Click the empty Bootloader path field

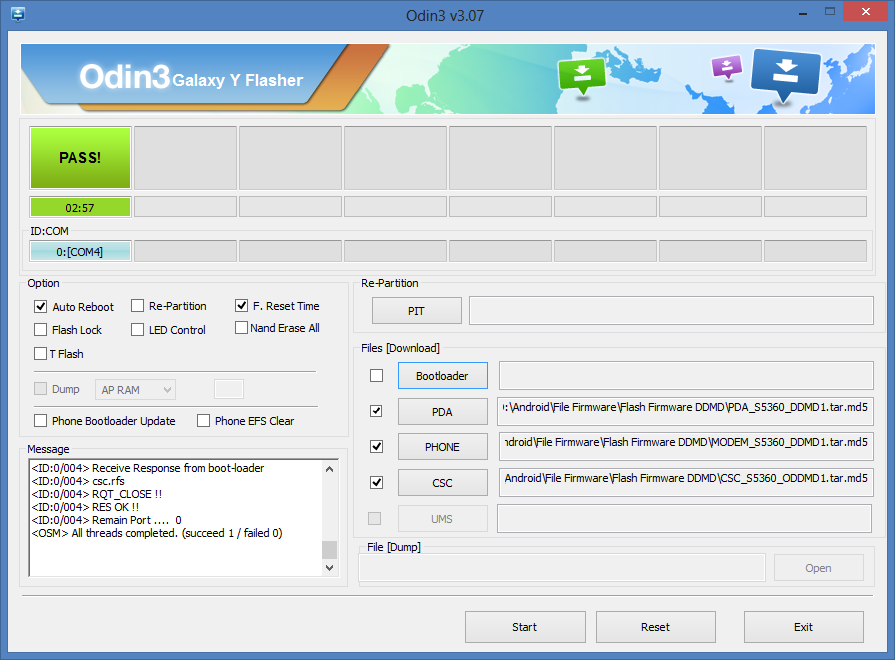coord(686,376)
